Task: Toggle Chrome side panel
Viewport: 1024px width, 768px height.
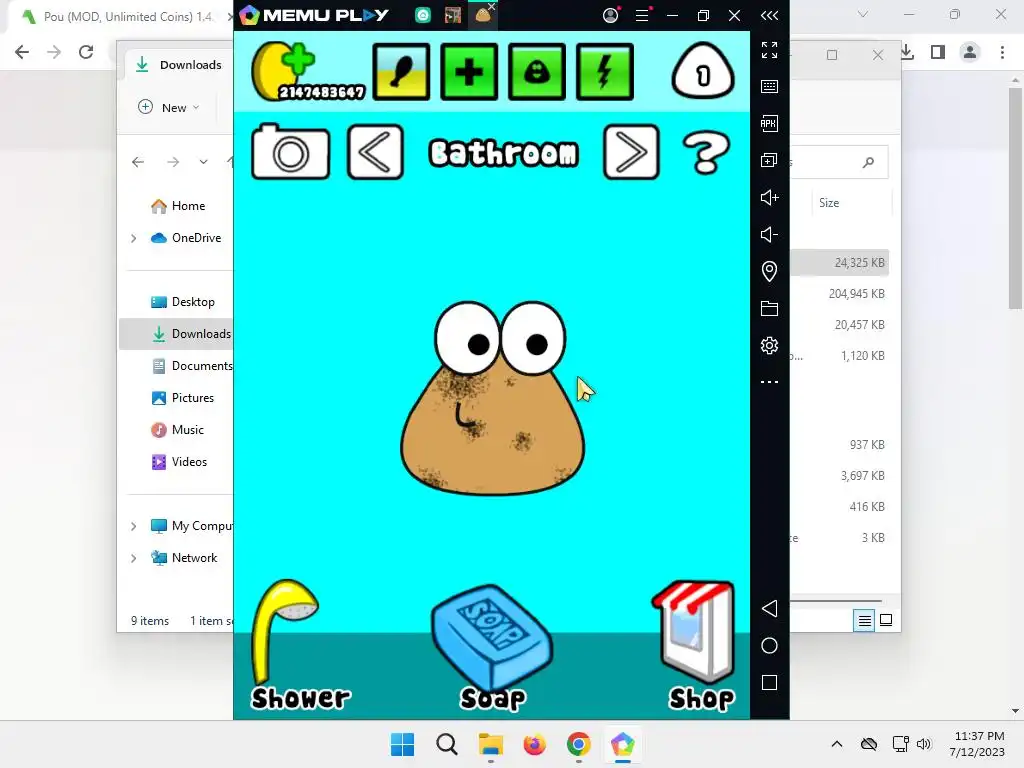Action: (938, 52)
